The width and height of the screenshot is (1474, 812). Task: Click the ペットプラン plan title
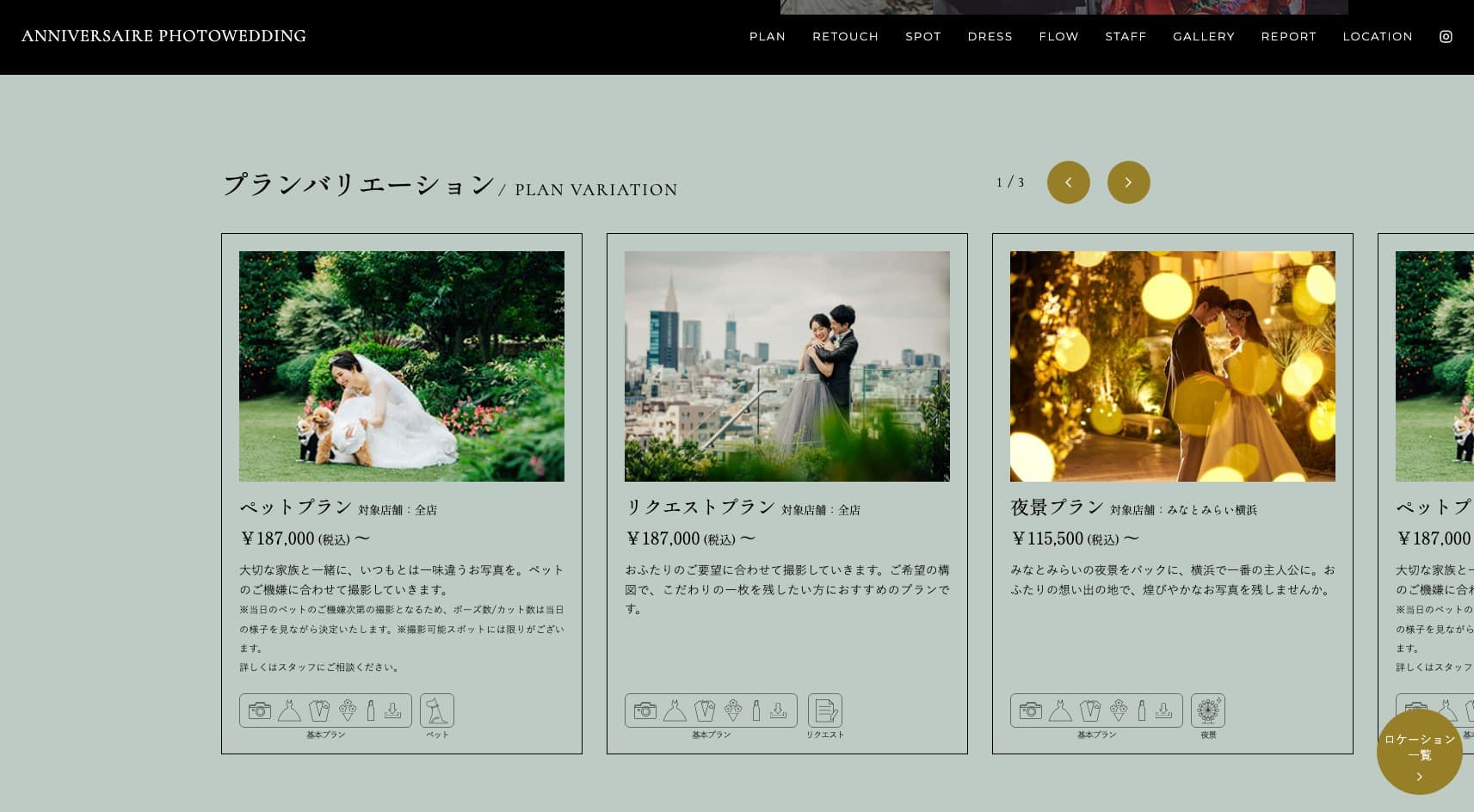tap(296, 507)
